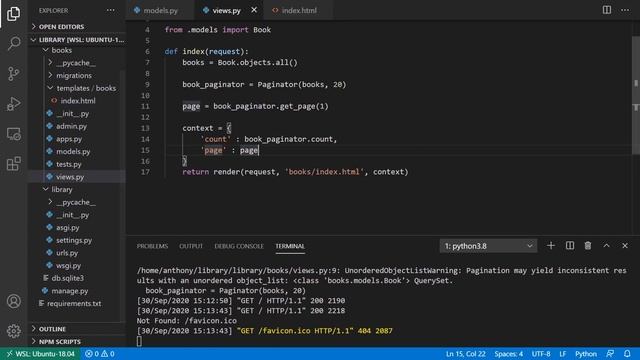Close the views.py tab
Image resolution: width=640 pixels, height=360 pixels.
[254, 10]
